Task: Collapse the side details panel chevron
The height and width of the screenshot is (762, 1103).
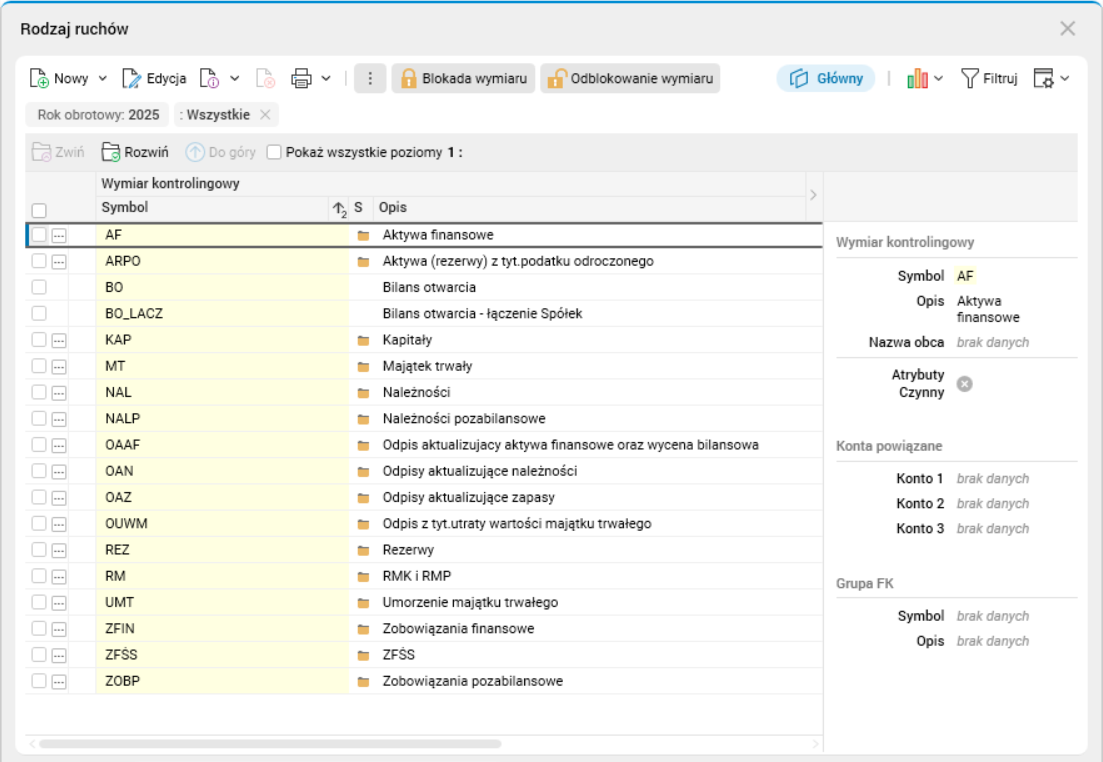Action: (x=813, y=193)
